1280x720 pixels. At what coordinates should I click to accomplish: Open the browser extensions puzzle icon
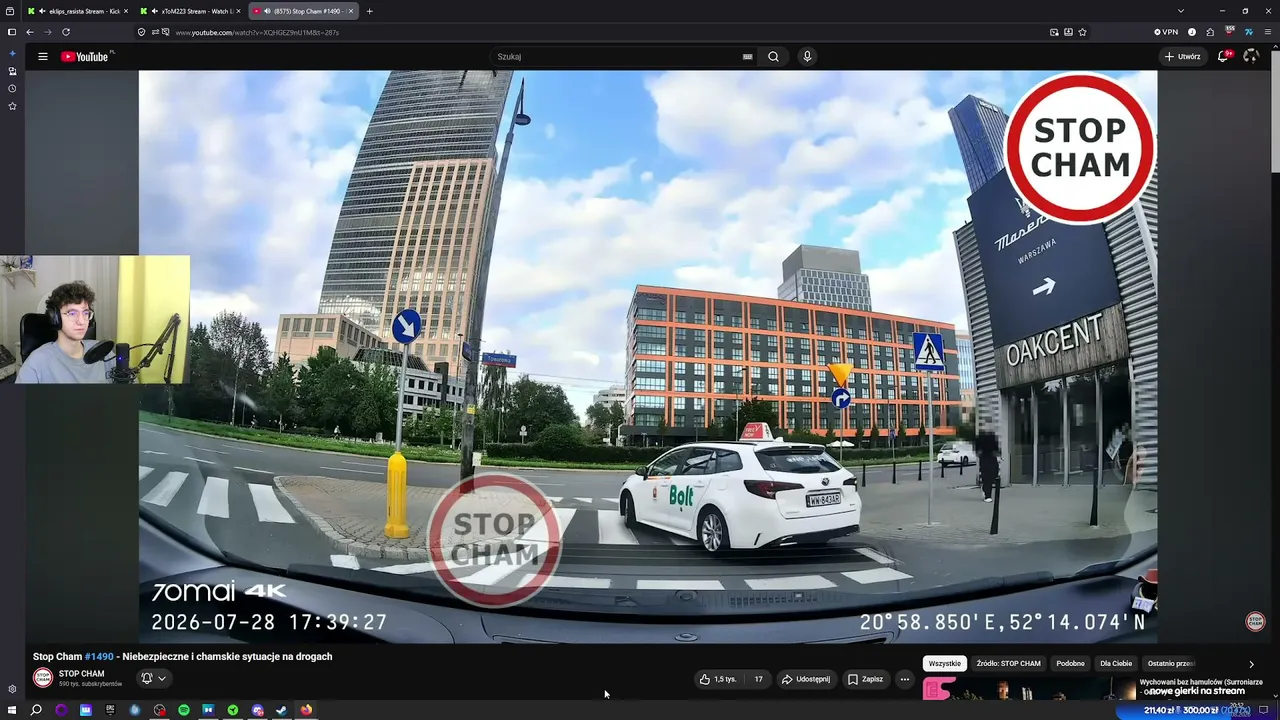[x=1210, y=32]
